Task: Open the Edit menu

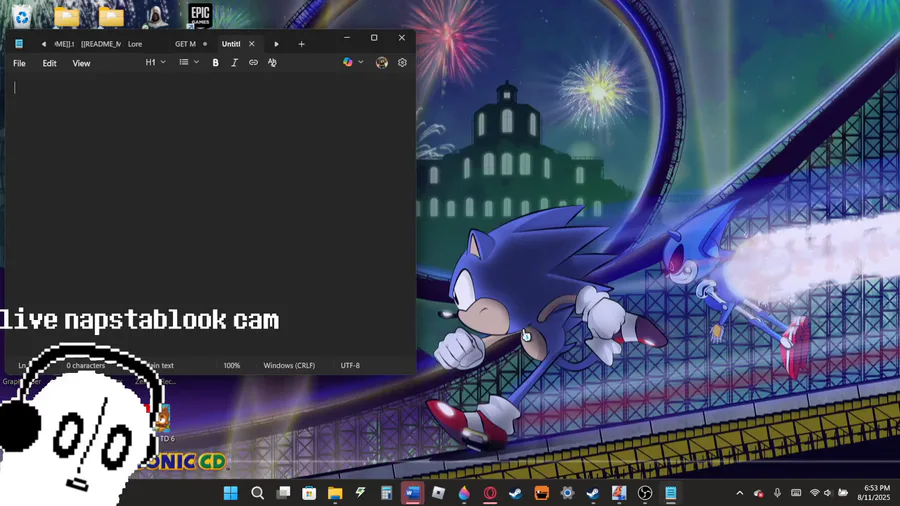Action: point(49,63)
